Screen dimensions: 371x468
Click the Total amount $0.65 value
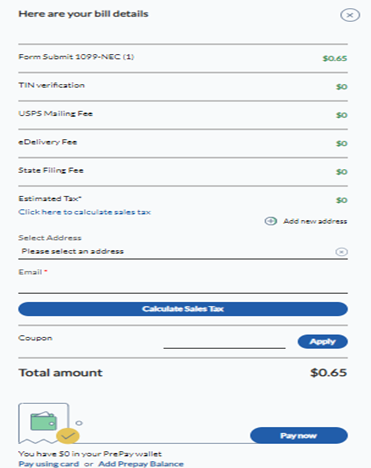[x=328, y=372]
